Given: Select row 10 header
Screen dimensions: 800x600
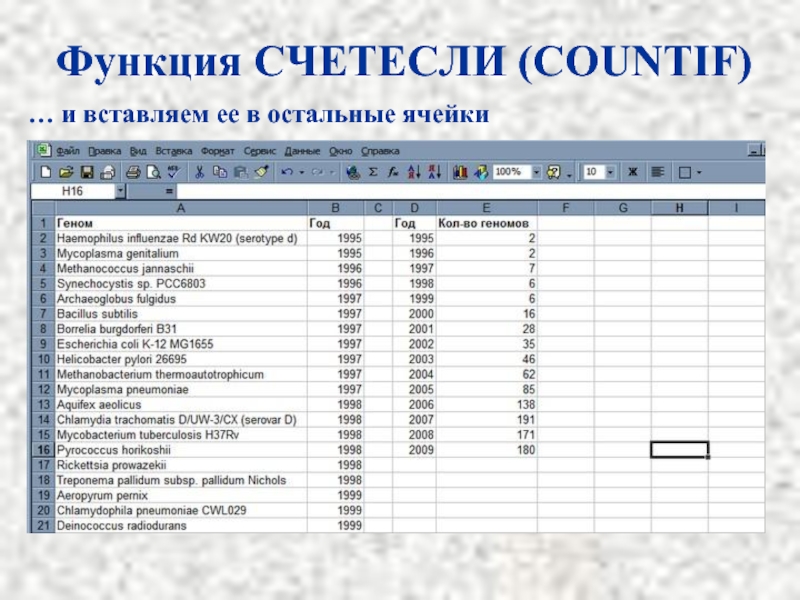Looking at the screenshot, I should click(43, 359).
